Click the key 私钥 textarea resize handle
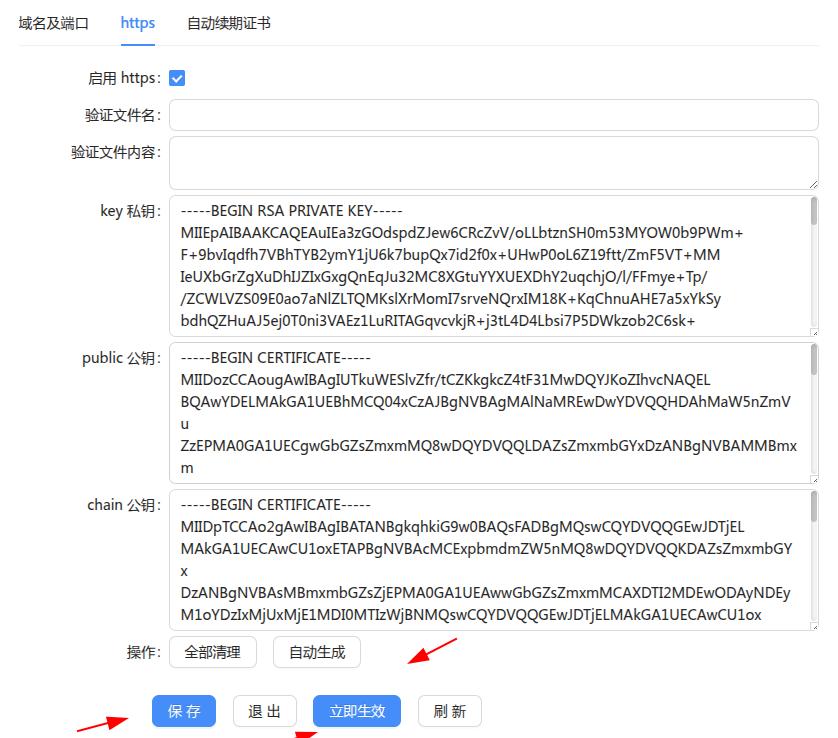This screenshot has height=738, width=838. tap(814, 332)
